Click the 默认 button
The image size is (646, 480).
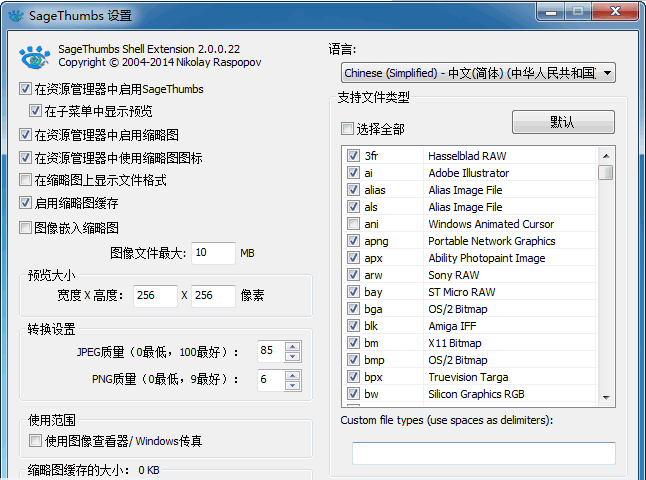pyautogui.click(x=563, y=122)
